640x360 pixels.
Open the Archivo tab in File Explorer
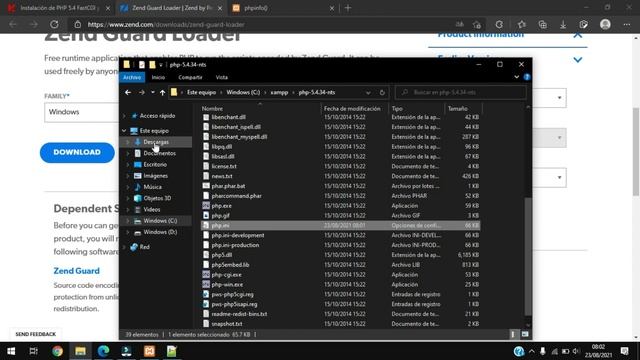click(132, 77)
